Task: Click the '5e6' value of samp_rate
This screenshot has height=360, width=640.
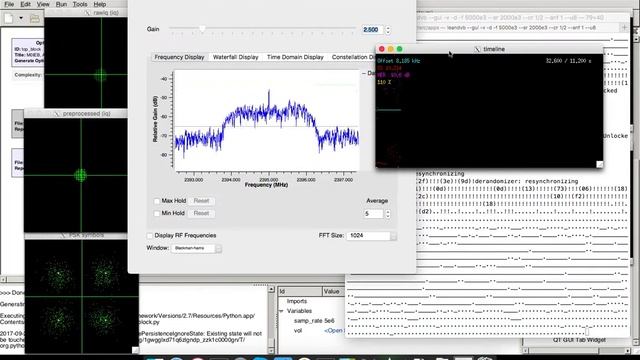Action: 329,321
